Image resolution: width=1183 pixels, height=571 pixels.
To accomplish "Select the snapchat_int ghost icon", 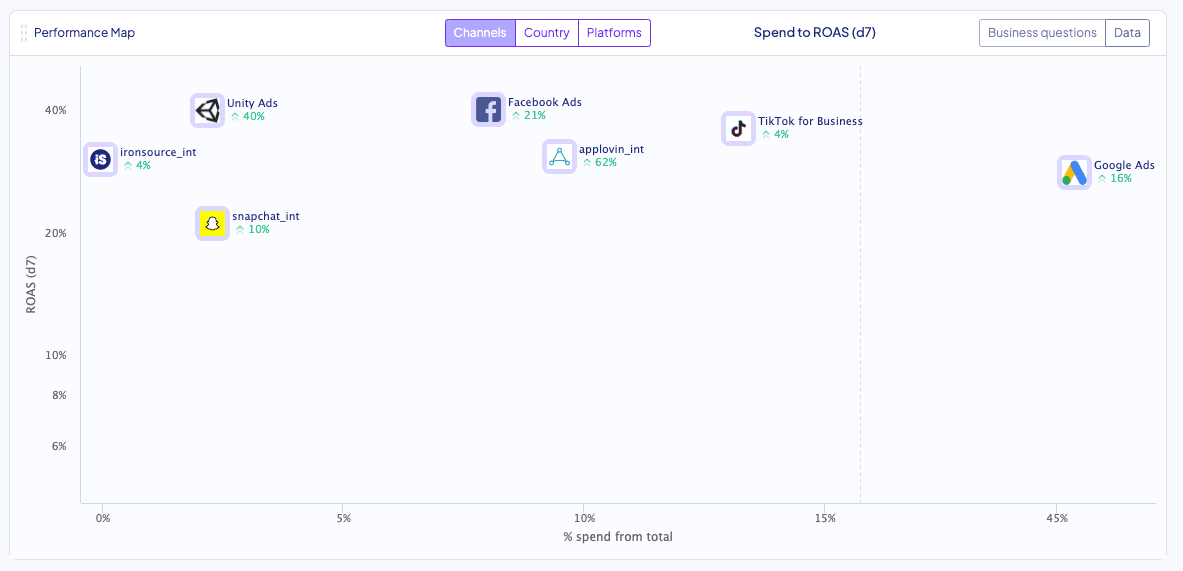I will pos(212,223).
